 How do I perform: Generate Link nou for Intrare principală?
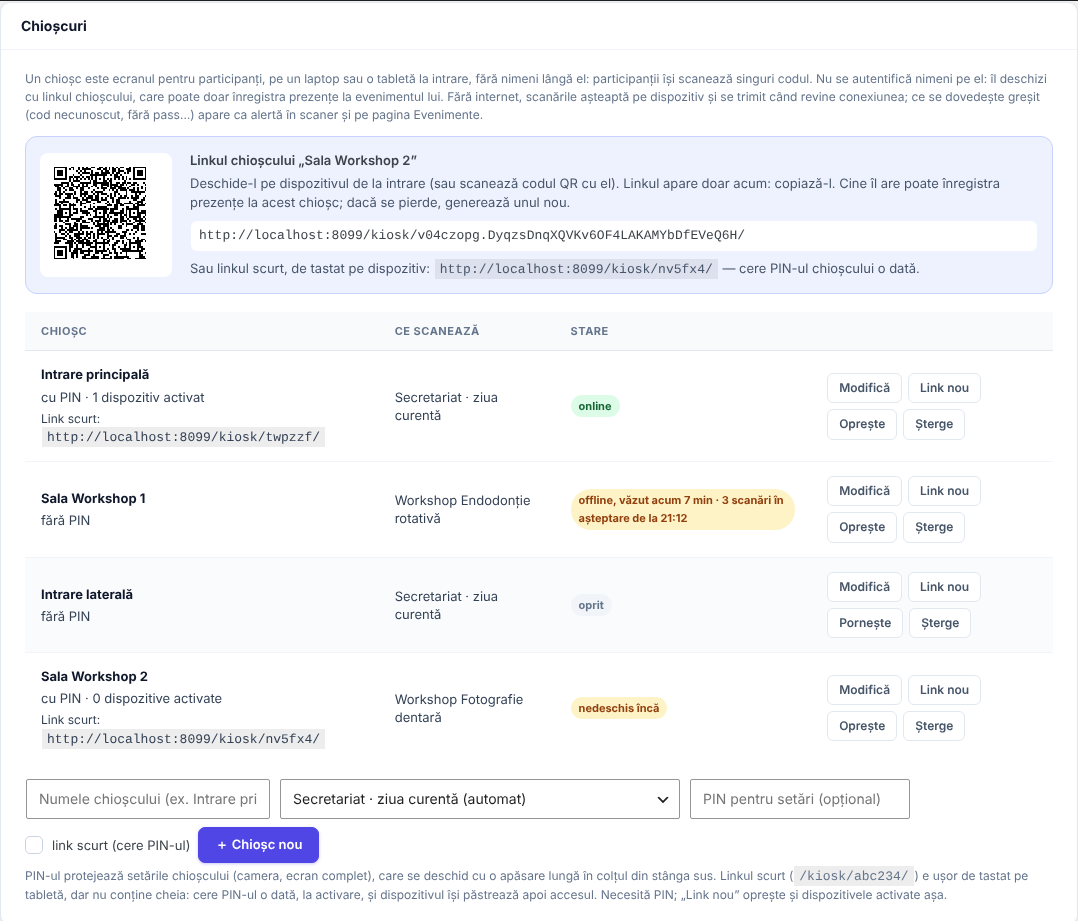click(944, 388)
